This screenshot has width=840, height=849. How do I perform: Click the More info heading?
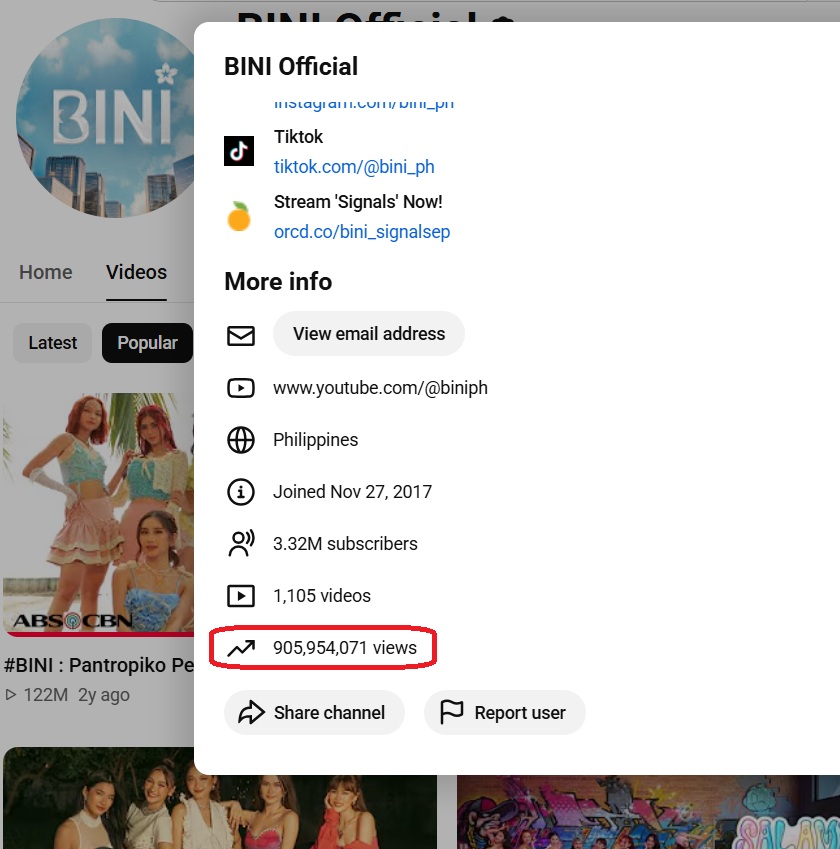(278, 282)
